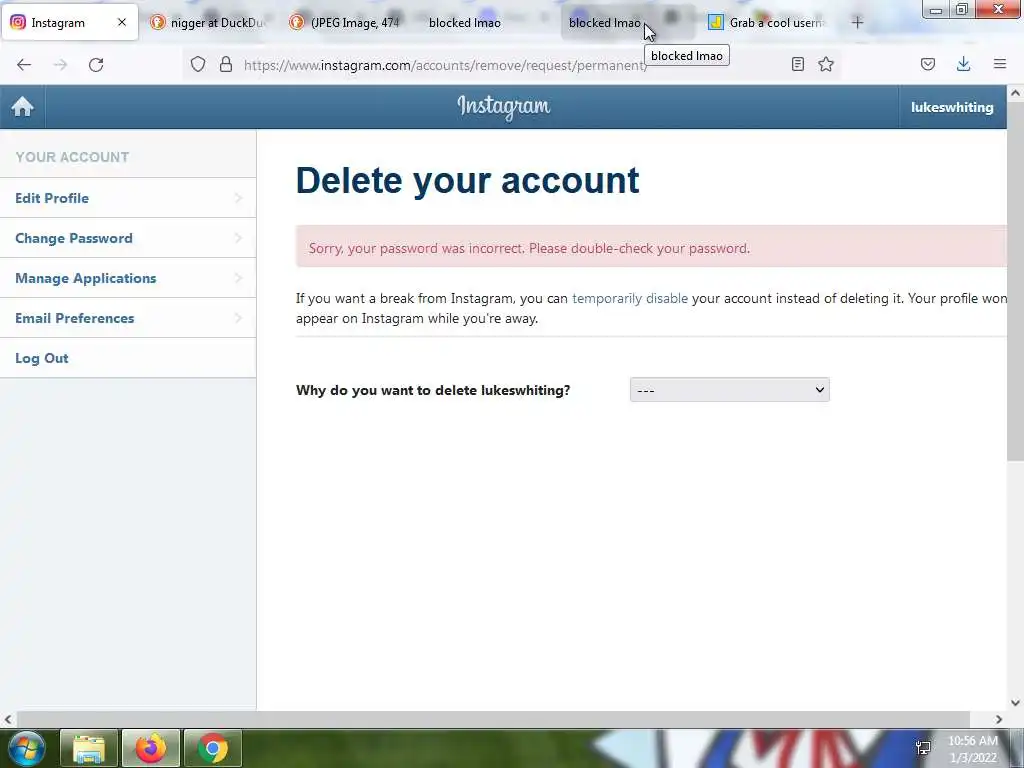Click the horizontal scrollbar left arrow
The image size is (1024, 768).
point(8,719)
